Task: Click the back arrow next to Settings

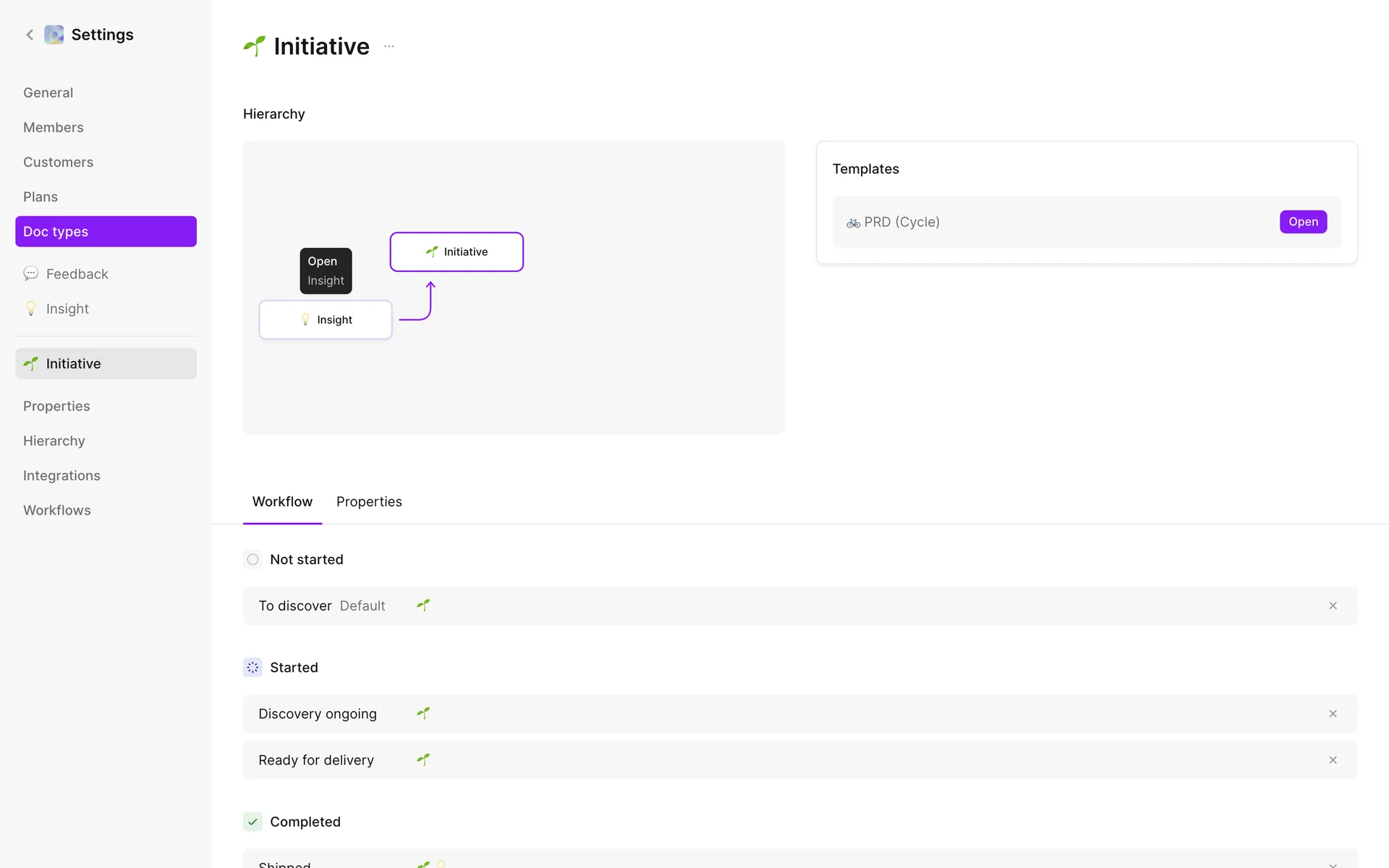Action: point(30,35)
